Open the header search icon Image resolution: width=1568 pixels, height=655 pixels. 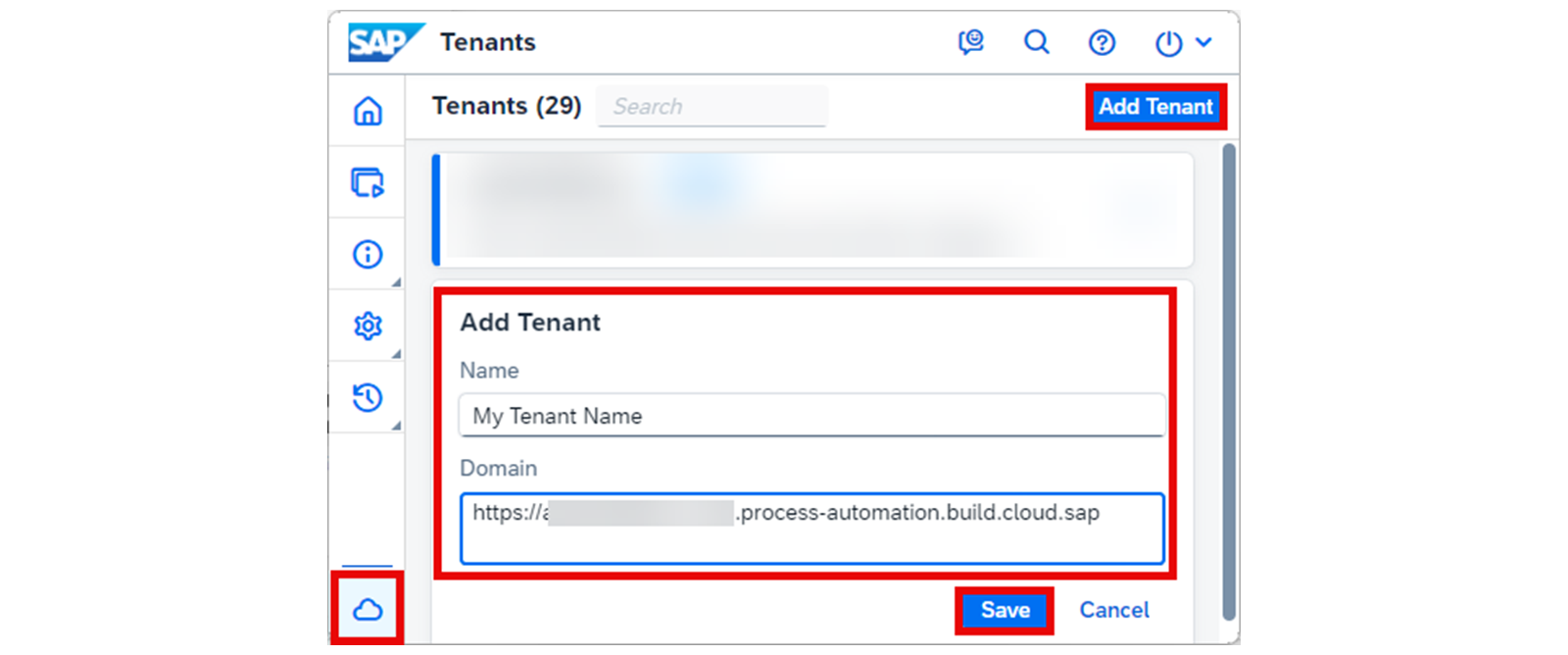click(1036, 42)
